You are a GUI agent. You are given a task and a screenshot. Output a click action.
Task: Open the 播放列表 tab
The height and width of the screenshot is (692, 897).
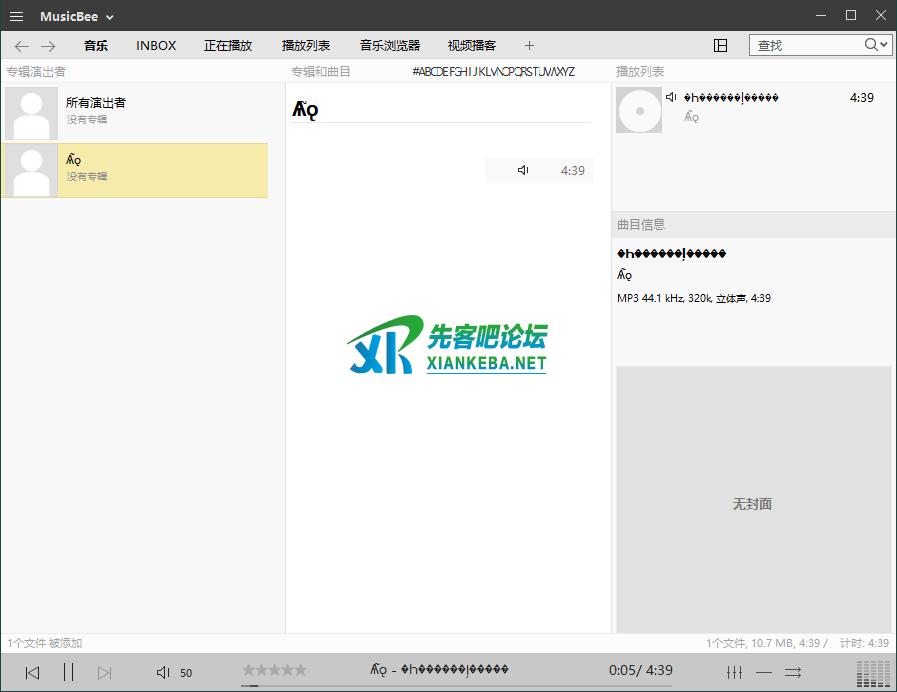pos(306,45)
